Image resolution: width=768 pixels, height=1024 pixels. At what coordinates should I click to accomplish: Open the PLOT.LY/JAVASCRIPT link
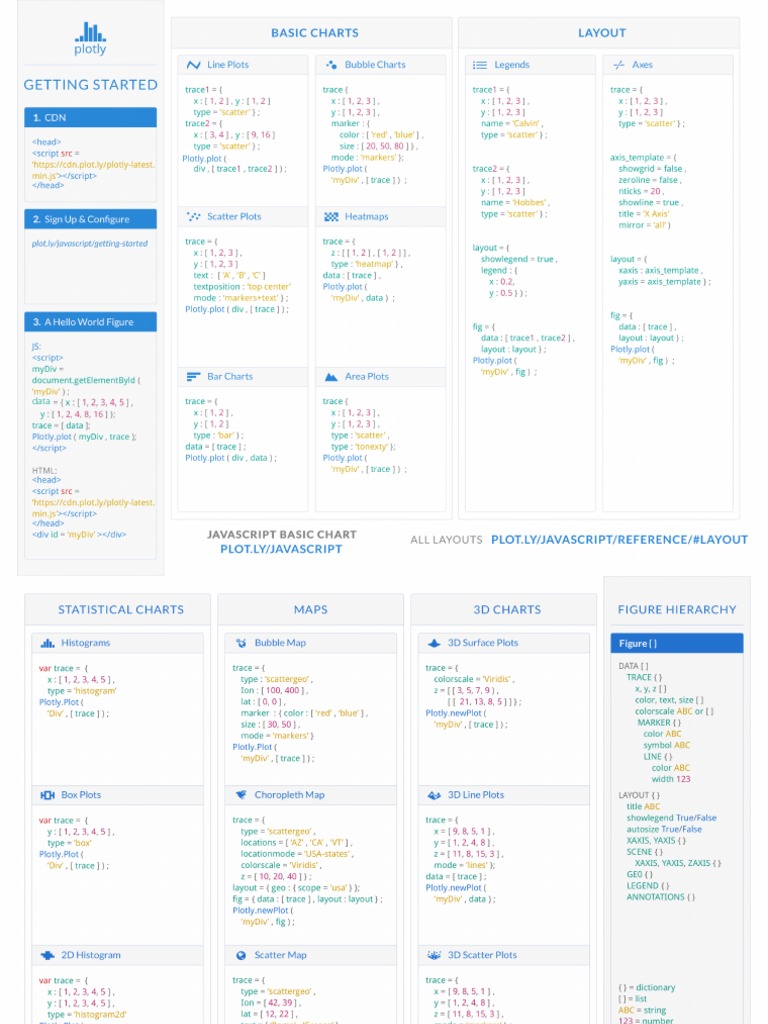pyautogui.click(x=281, y=549)
